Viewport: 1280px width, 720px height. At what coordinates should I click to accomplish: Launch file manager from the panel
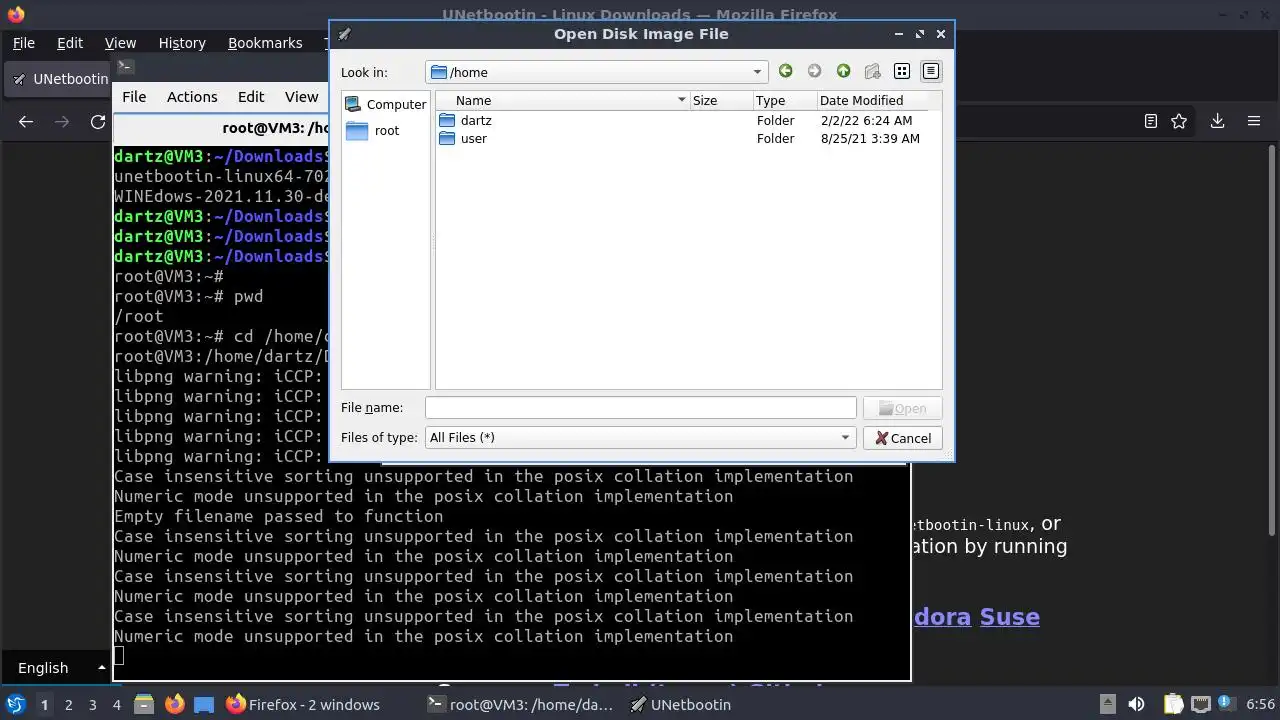point(143,704)
